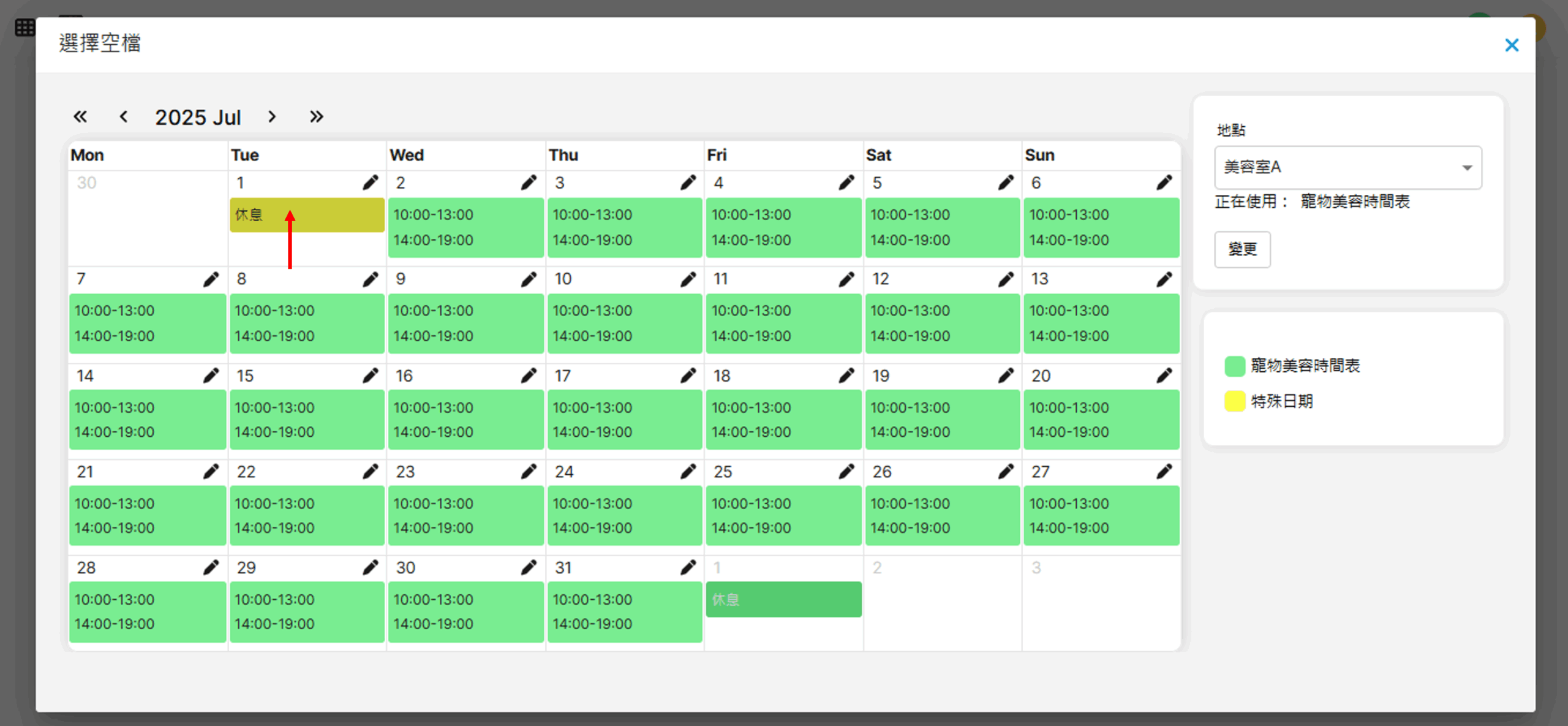The width and height of the screenshot is (1568, 726).
Task: Click pencil icon on July 13
Action: point(1164,279)
